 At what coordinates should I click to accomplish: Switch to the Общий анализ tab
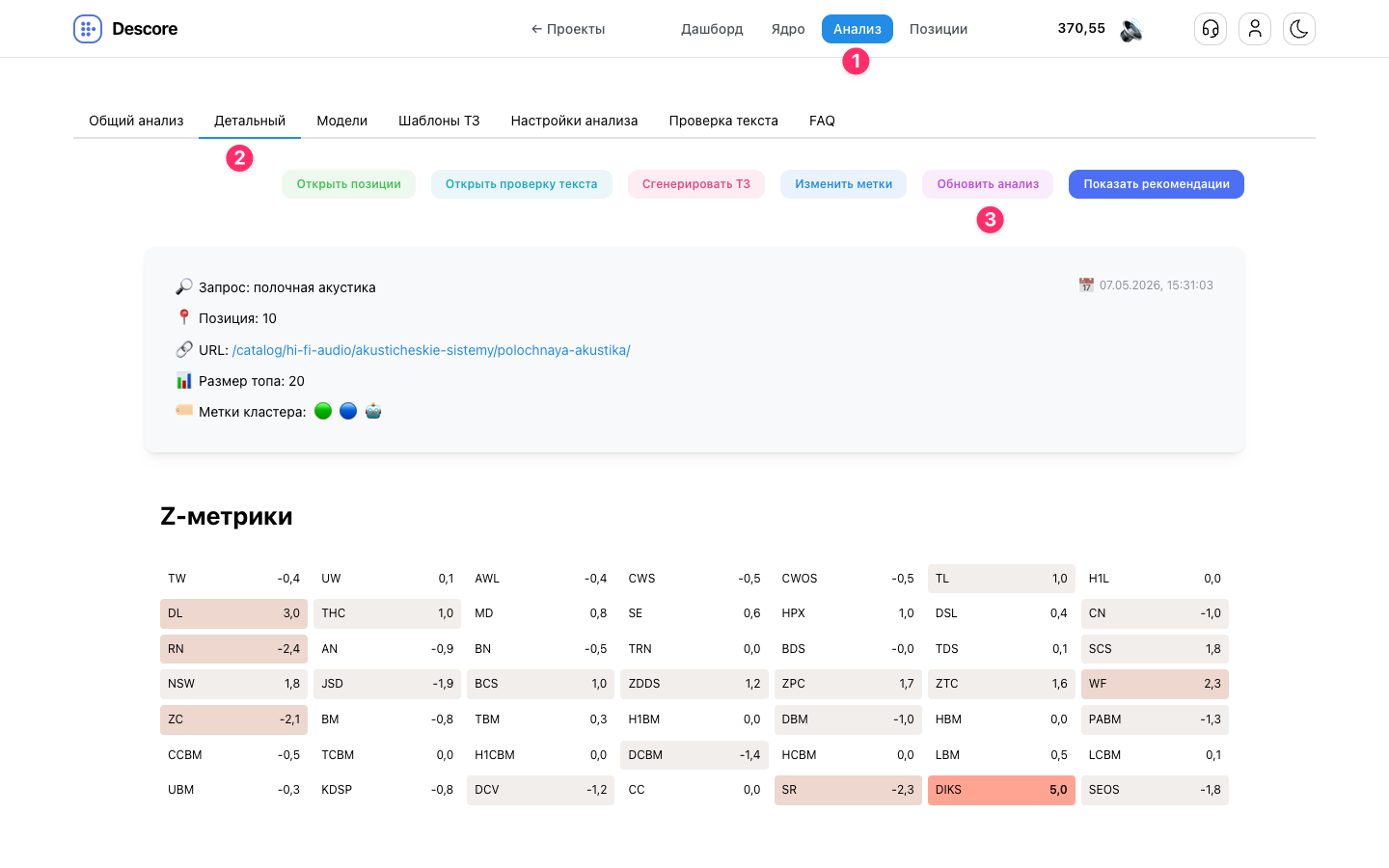(136, 121)
